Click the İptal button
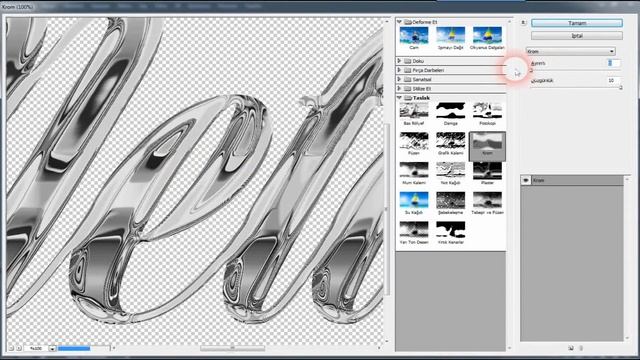 (577, 36)
